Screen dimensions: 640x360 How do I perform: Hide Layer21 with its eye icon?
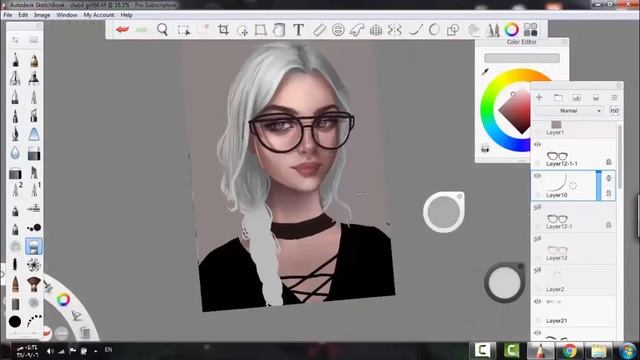(x=538, y=302)
